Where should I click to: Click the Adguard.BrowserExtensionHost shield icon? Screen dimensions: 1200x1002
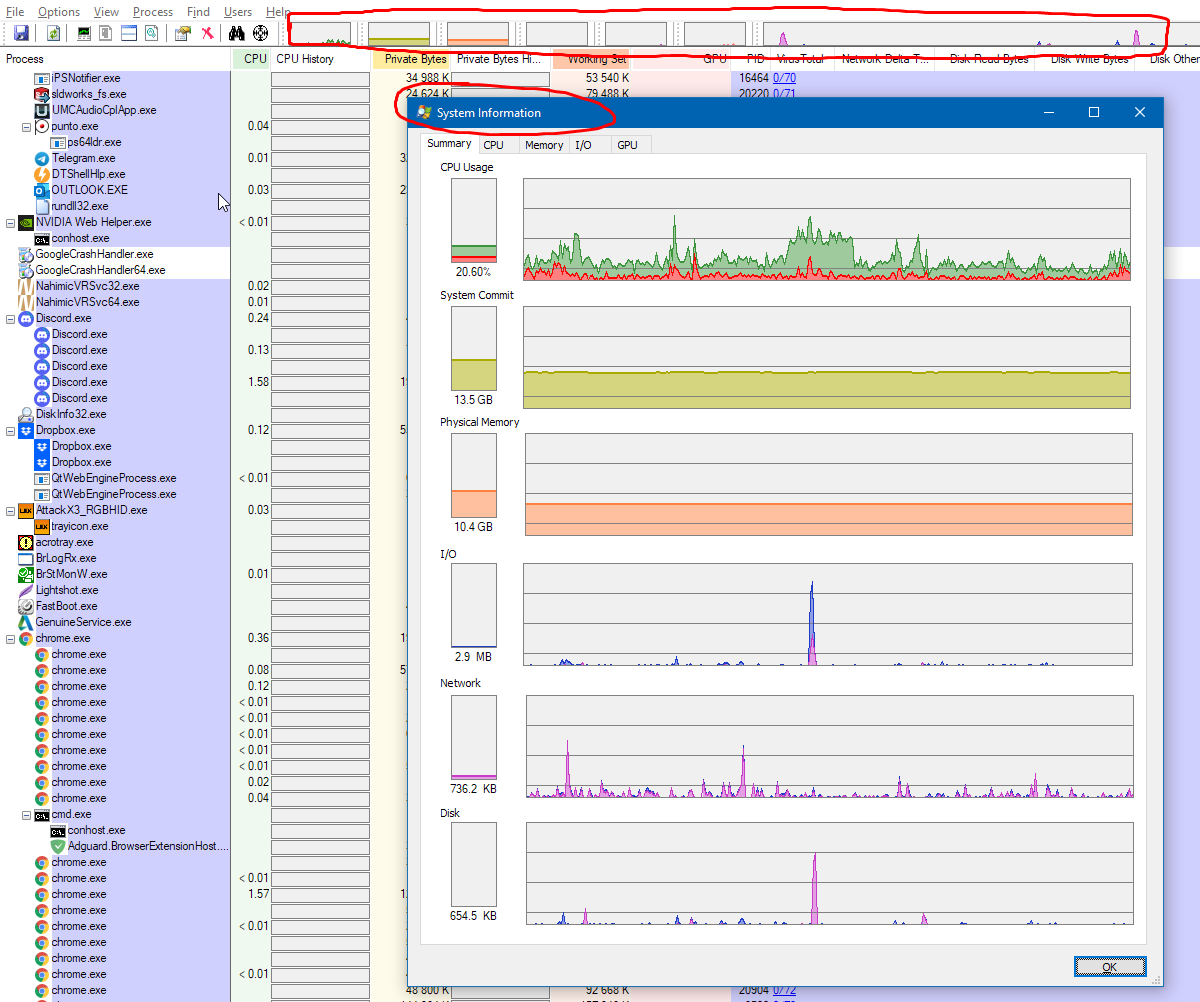tap(58, 846)
